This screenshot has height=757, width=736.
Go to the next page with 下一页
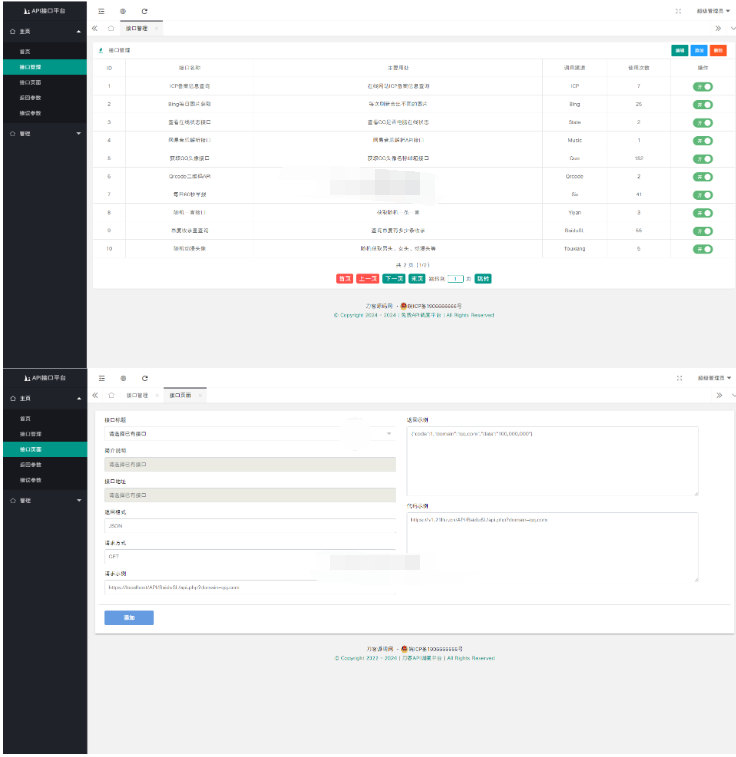click(x=394, y=278)
